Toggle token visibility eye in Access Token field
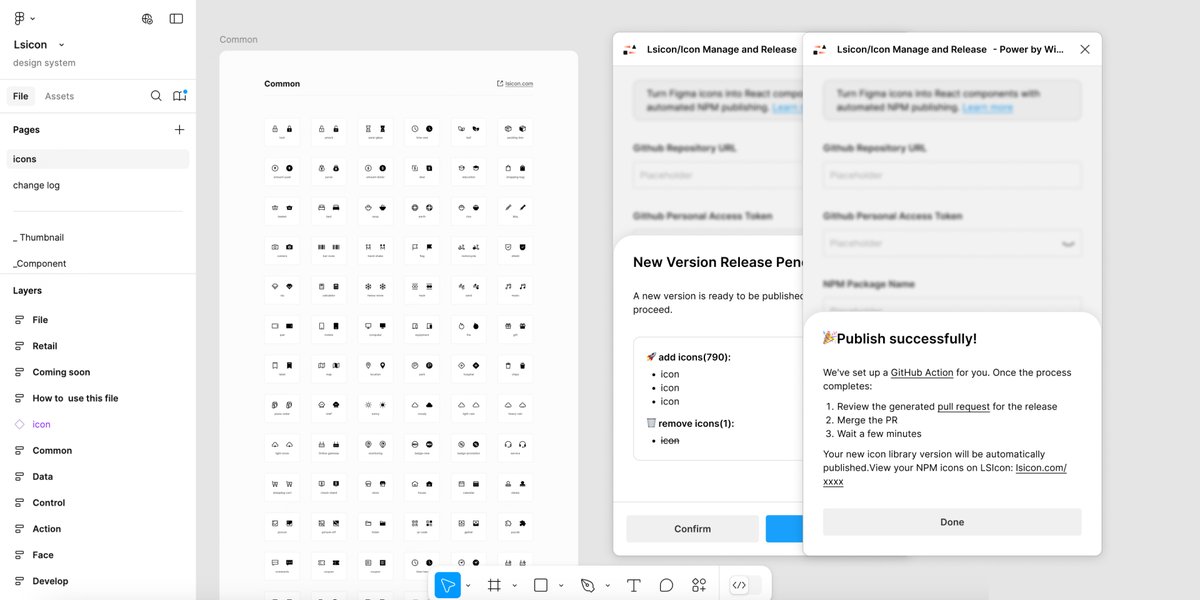Viewport: 1200px width, 600px height. (x=1068, y=243)
